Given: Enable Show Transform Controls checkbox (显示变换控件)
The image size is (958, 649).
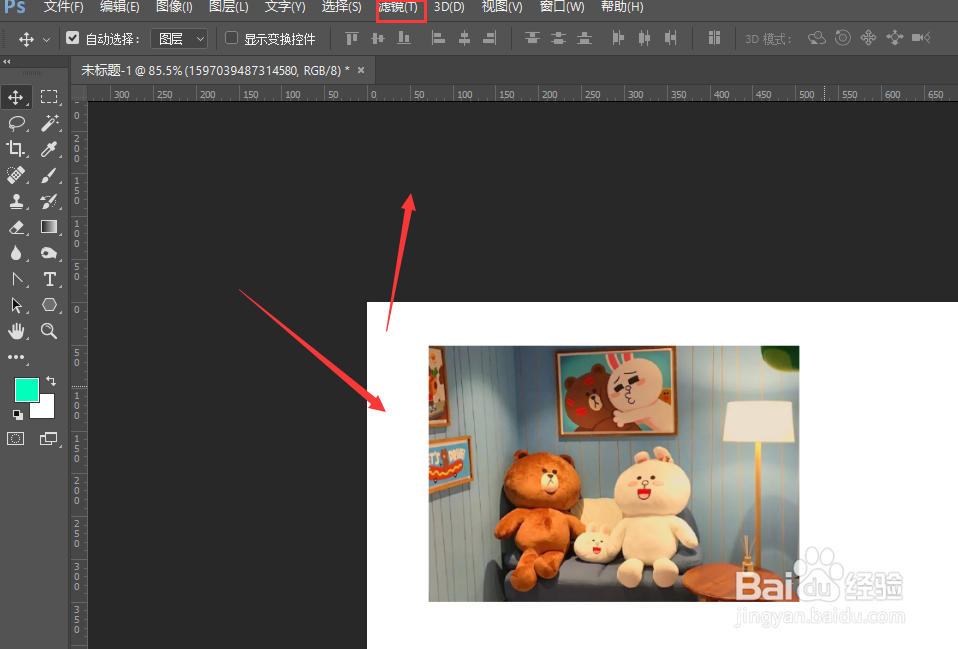Looking at the screenshot, I should click(x=232, y=38).
